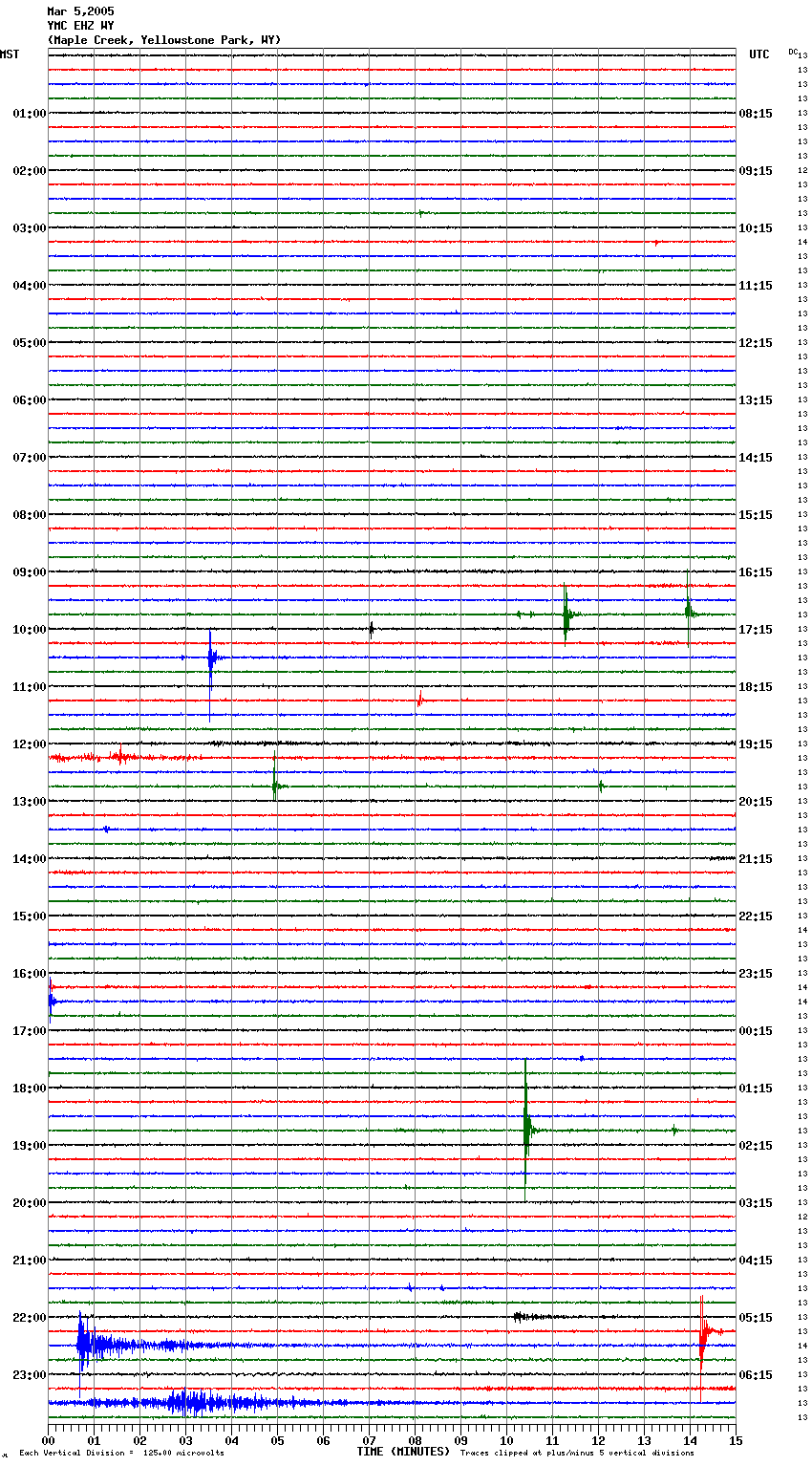This screenshot has height=1466, width=812.
Task: Click the 'MST' column header label
Action: (10, 54)
